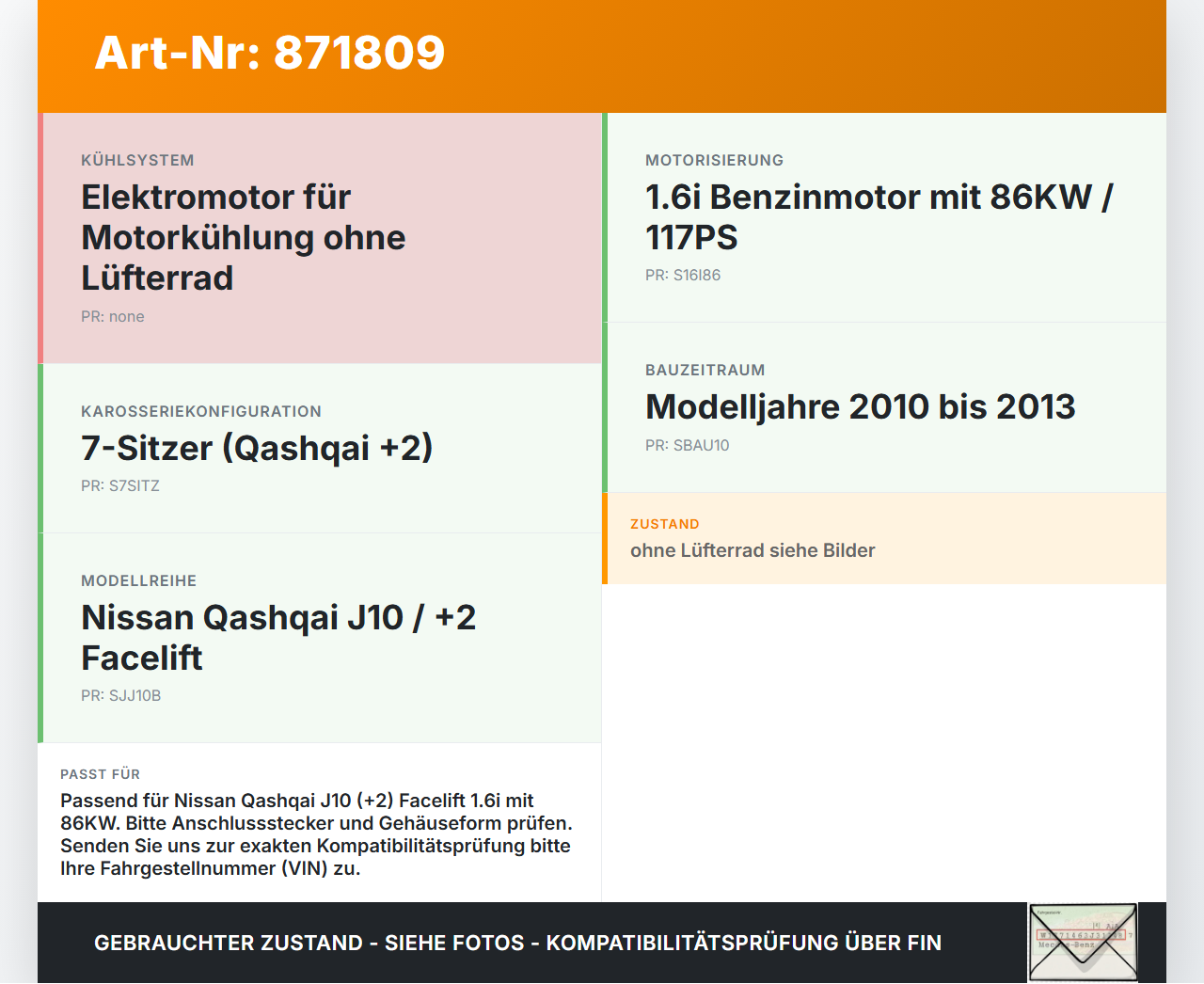
Task: Click the envelope thumbnail in footer
Action: (1083, 943)
